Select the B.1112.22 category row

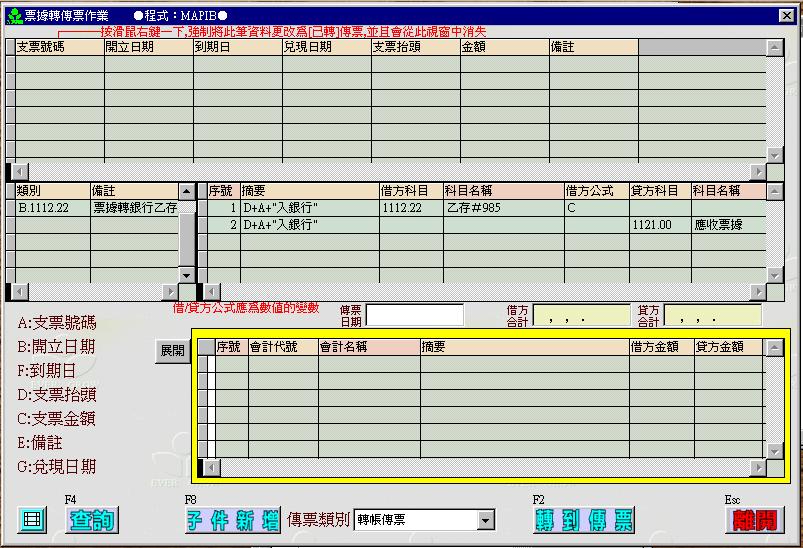tap(52, 208)
